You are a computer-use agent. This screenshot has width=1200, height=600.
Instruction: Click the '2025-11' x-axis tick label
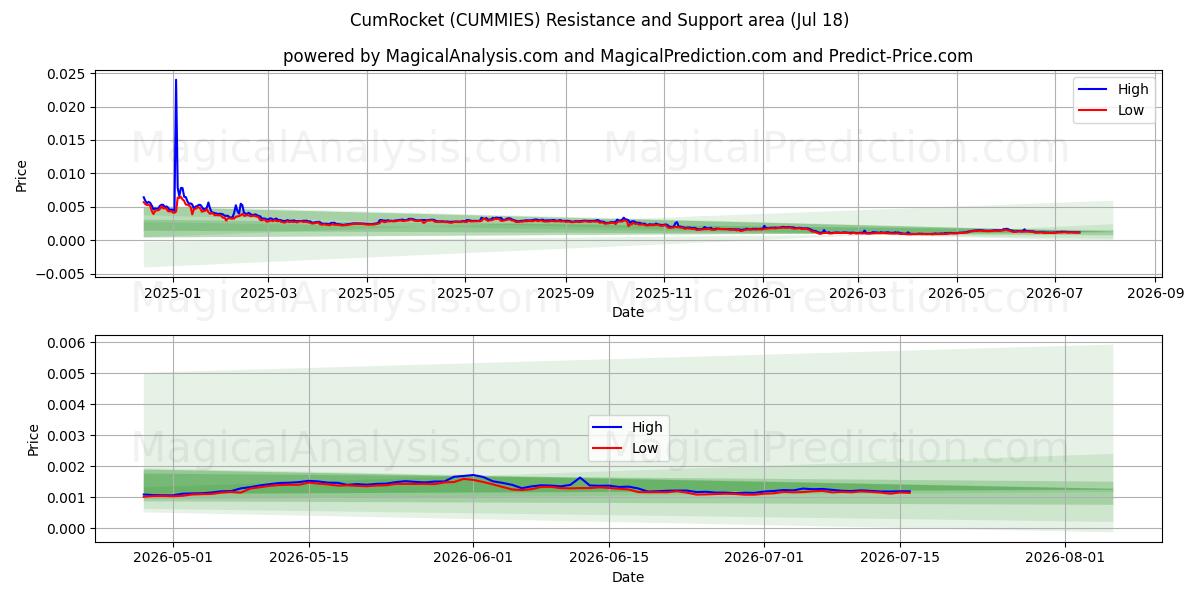[664, 293]
